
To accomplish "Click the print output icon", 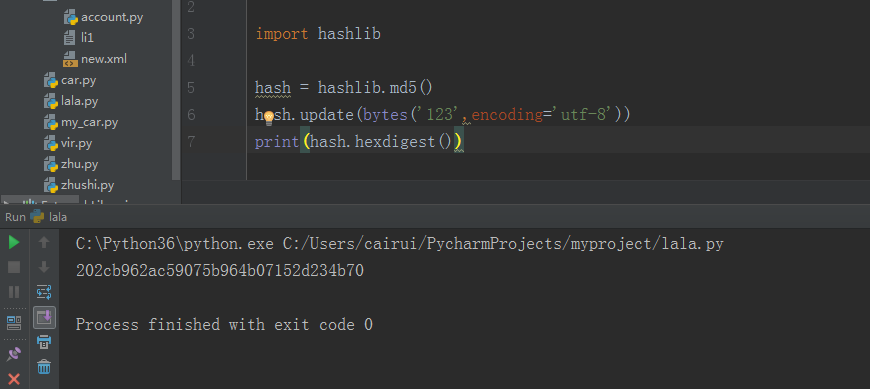I will (x=44, y=342).
